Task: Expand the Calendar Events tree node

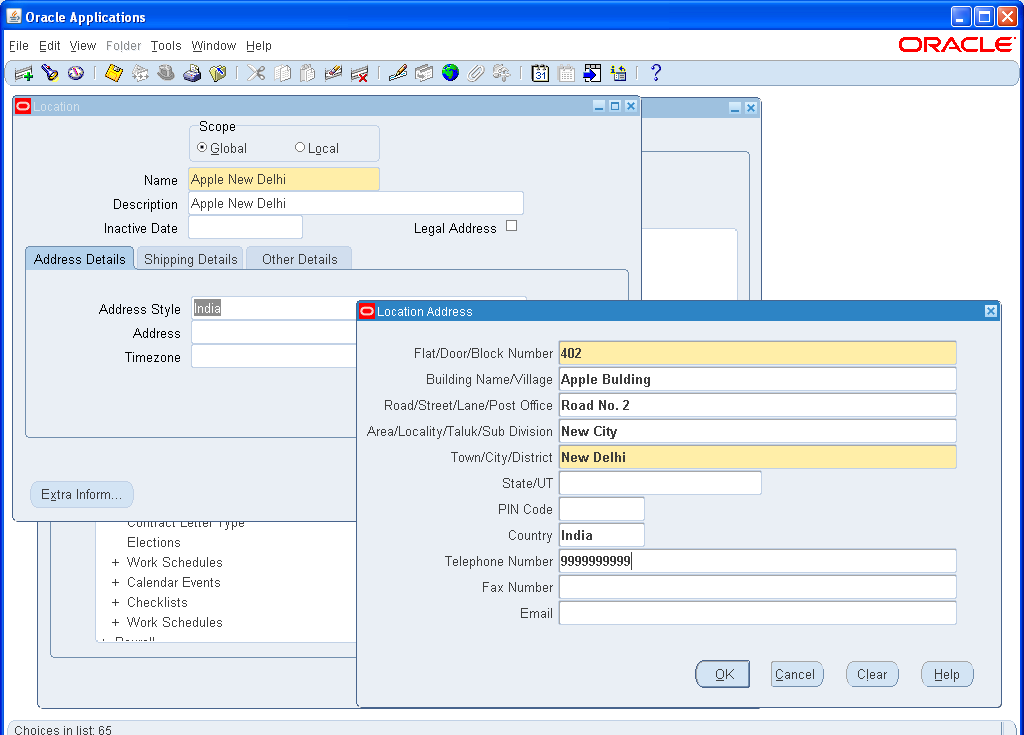Action: 113,582
